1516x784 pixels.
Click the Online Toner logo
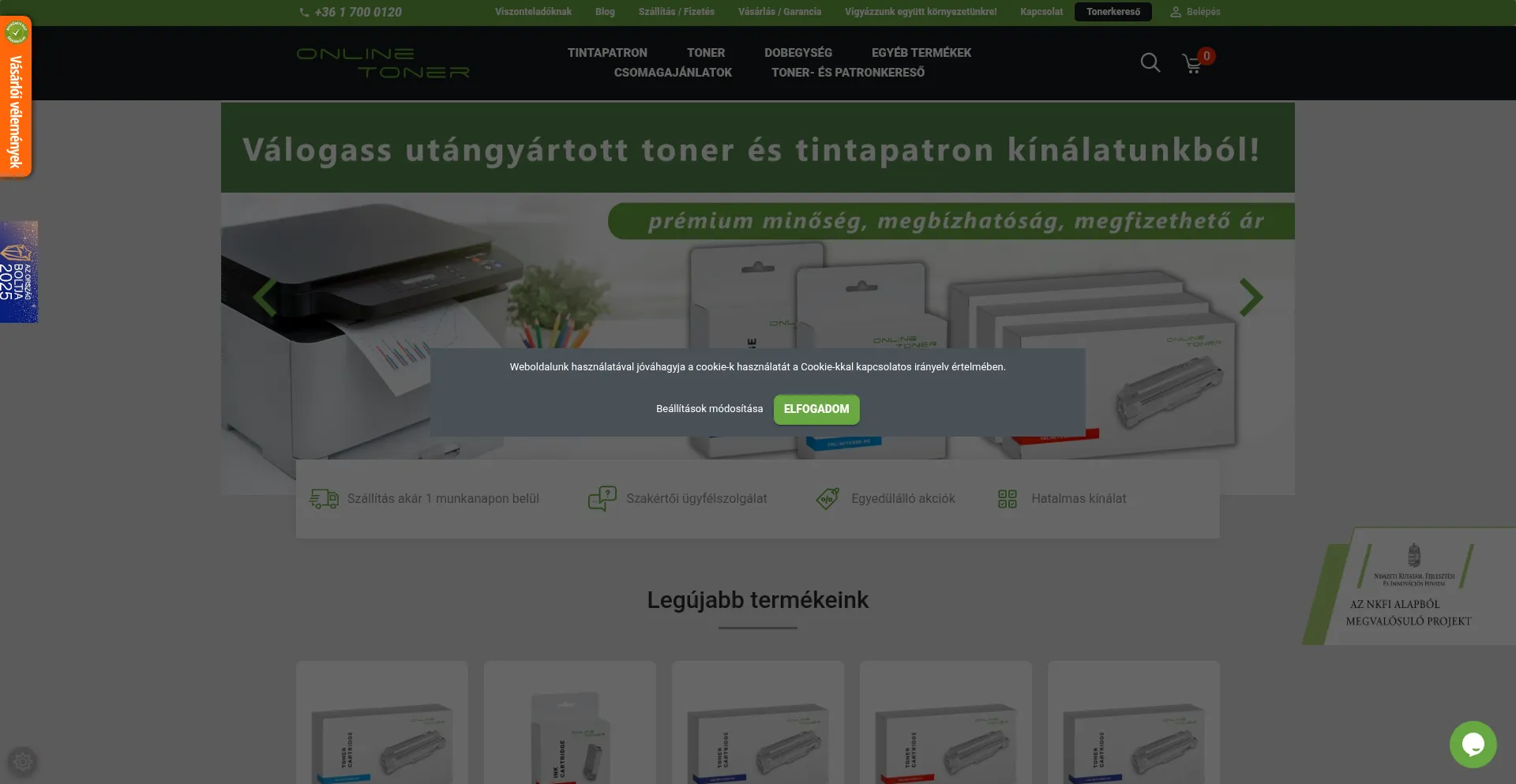pyautogui.click(x=383, y=63)
